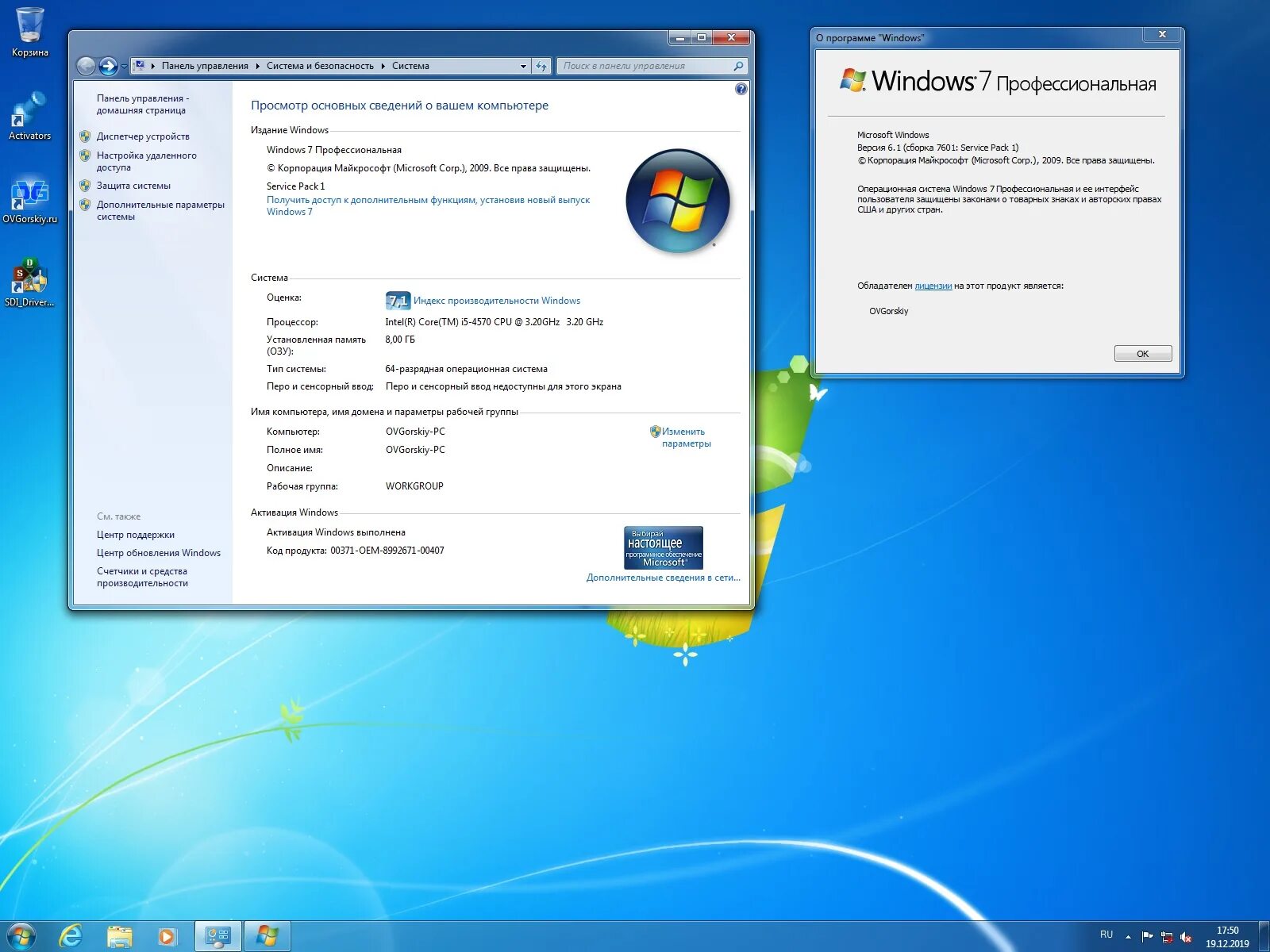The width and height of the screenshot is (1270, 952).
Task: Click the OVGorskiy licensee name in About dialog
Action: [x=889, y=311]
